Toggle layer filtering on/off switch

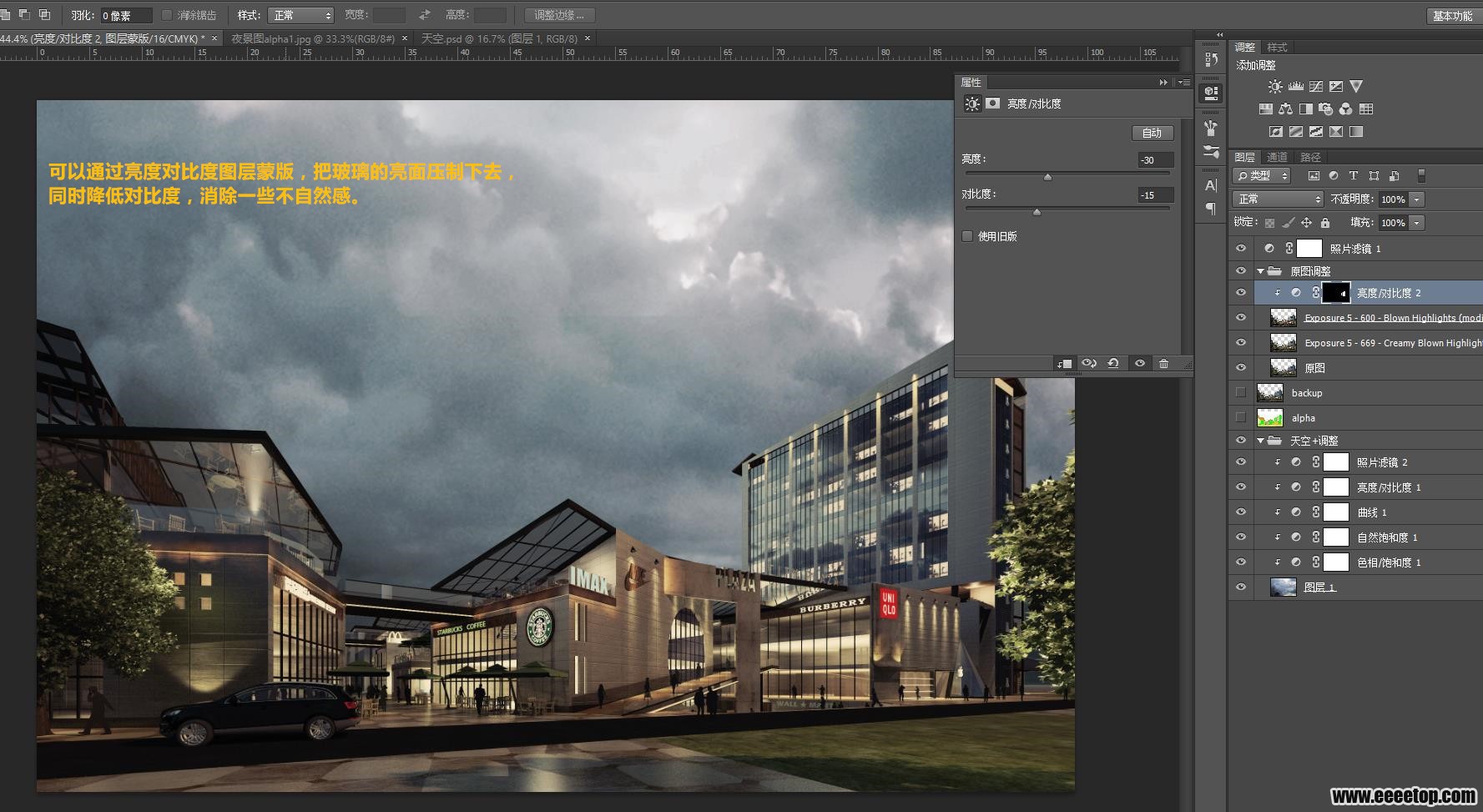coord(1421,175)
